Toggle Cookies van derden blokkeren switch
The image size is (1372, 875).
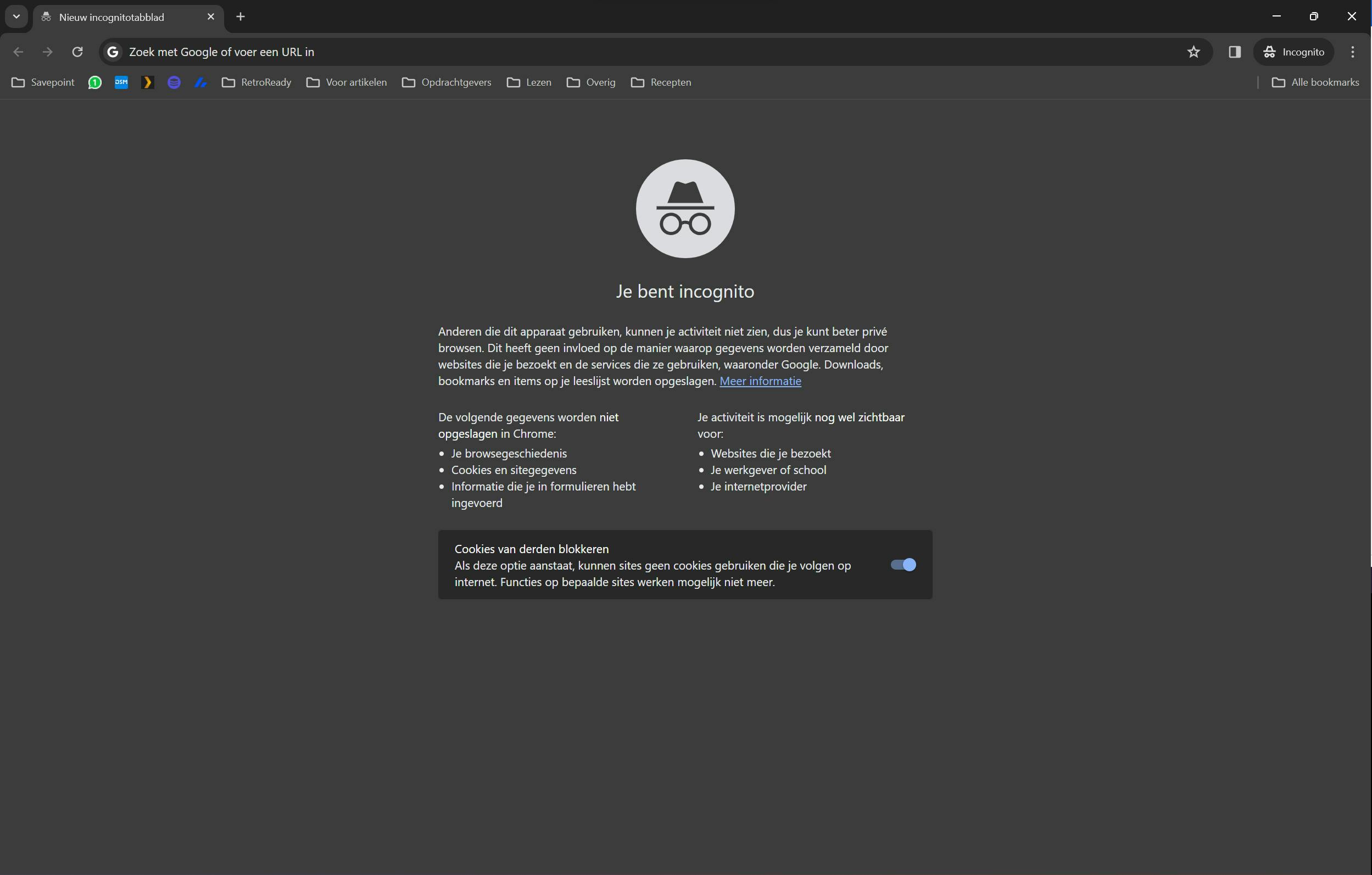click(903, 565)
